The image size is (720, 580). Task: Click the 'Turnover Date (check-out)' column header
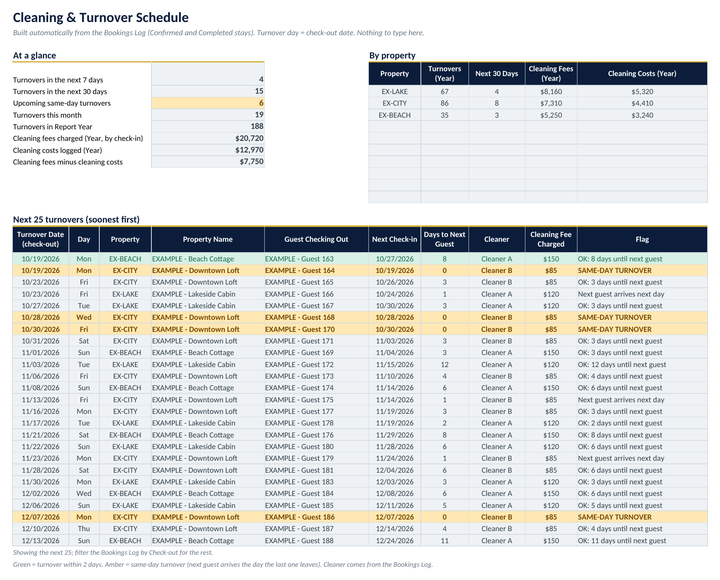pyautogui.click(x=40, y=239)
